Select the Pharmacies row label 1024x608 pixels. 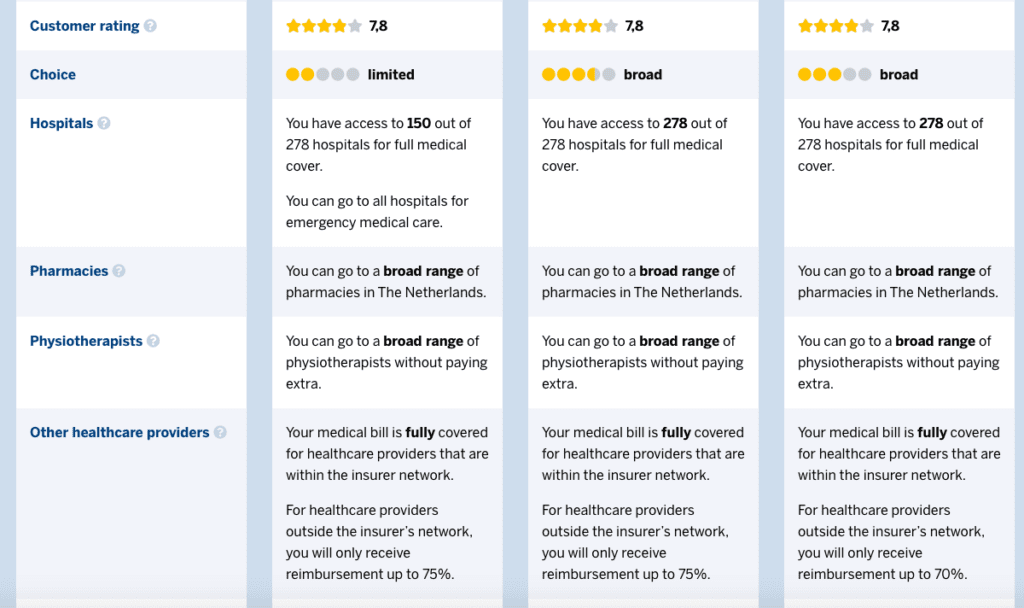(x=70, y=270)
